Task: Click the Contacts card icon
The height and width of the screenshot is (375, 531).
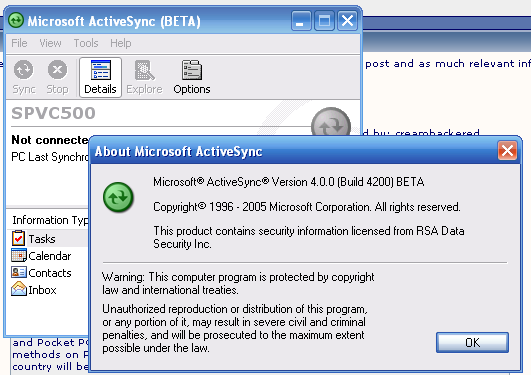Action: point(19,272)
